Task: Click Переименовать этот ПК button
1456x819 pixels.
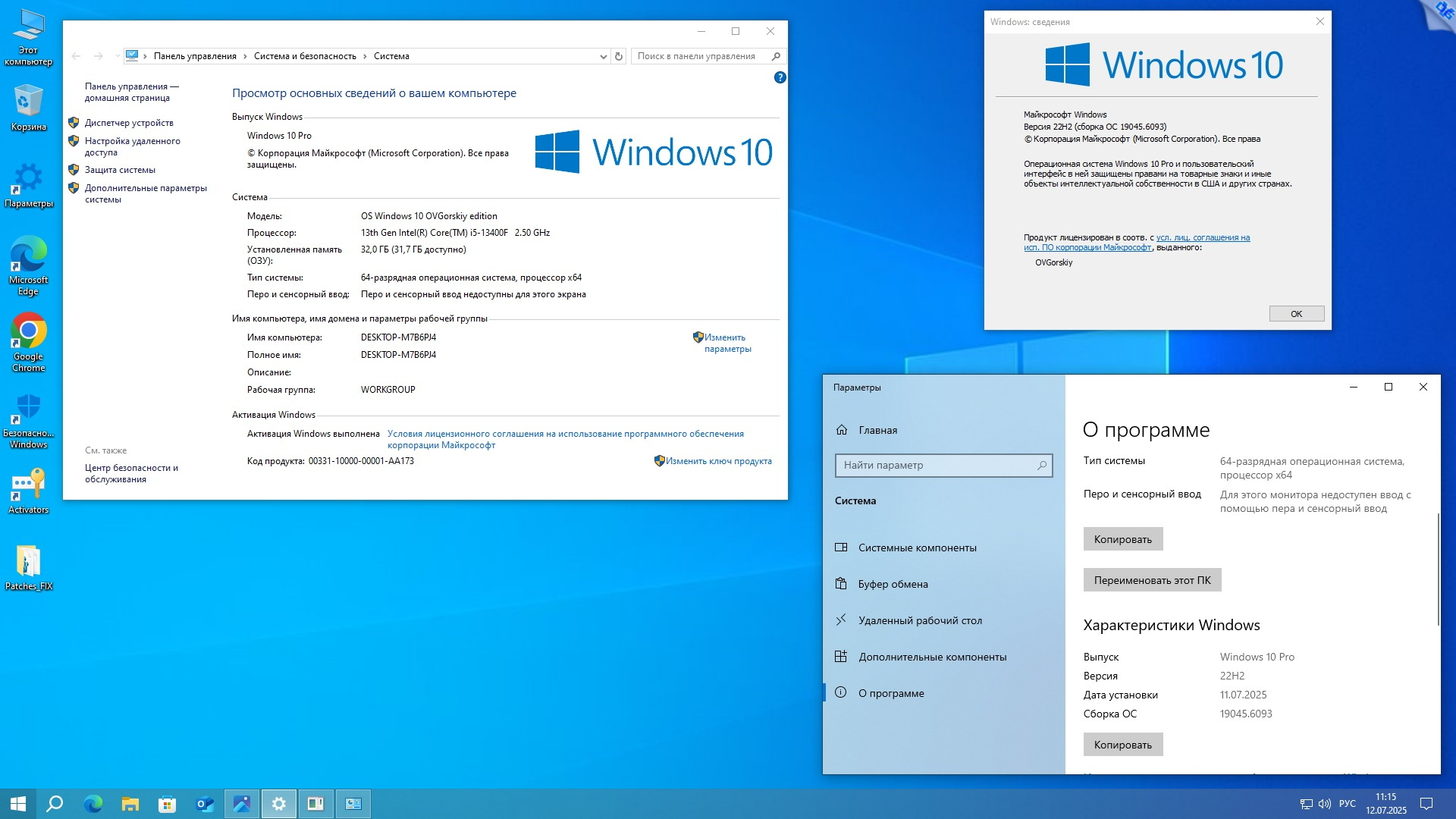Action: coord(1151,580)
